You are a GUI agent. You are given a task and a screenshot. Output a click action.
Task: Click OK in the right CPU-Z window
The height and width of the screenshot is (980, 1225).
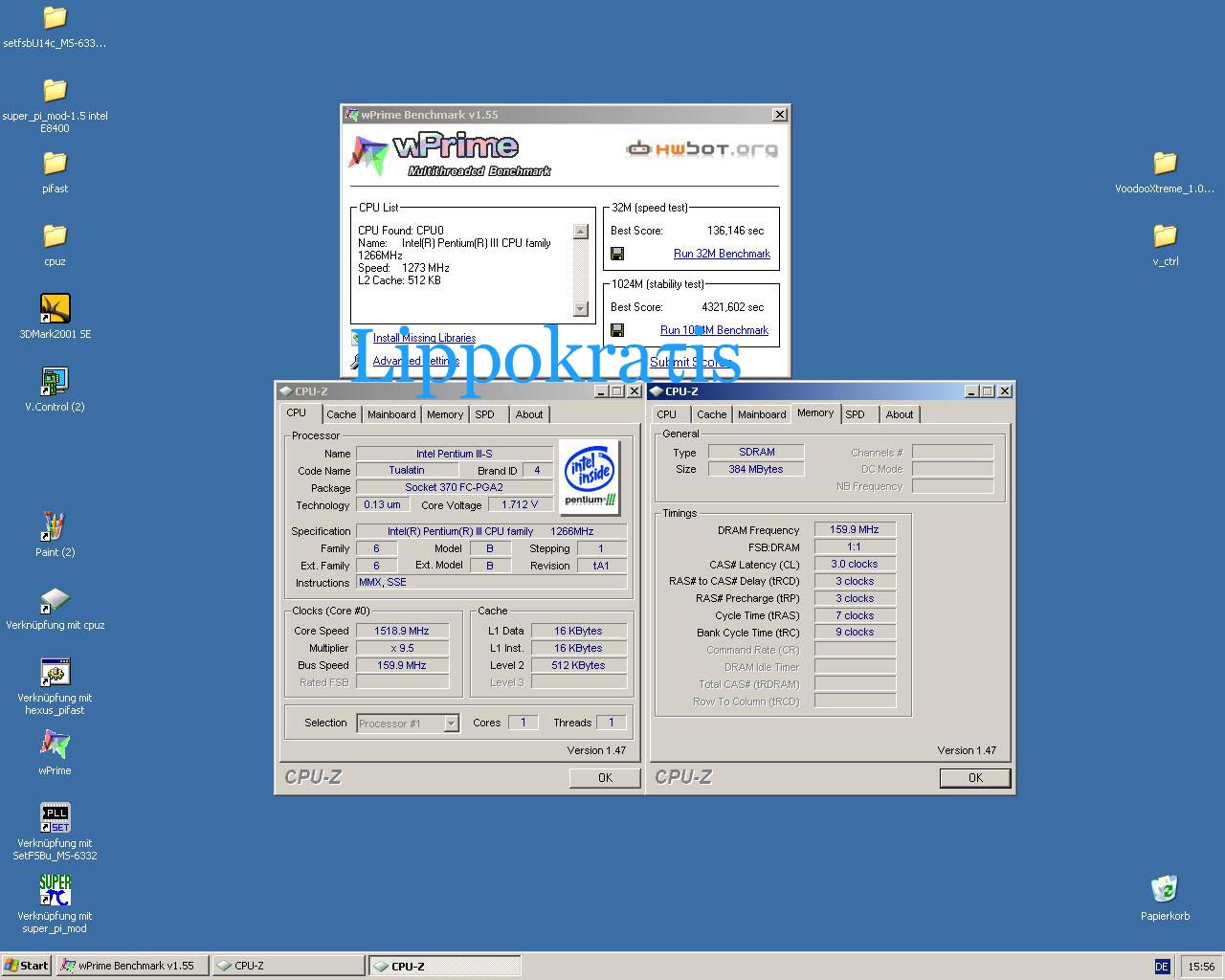(x=975, y=778)
